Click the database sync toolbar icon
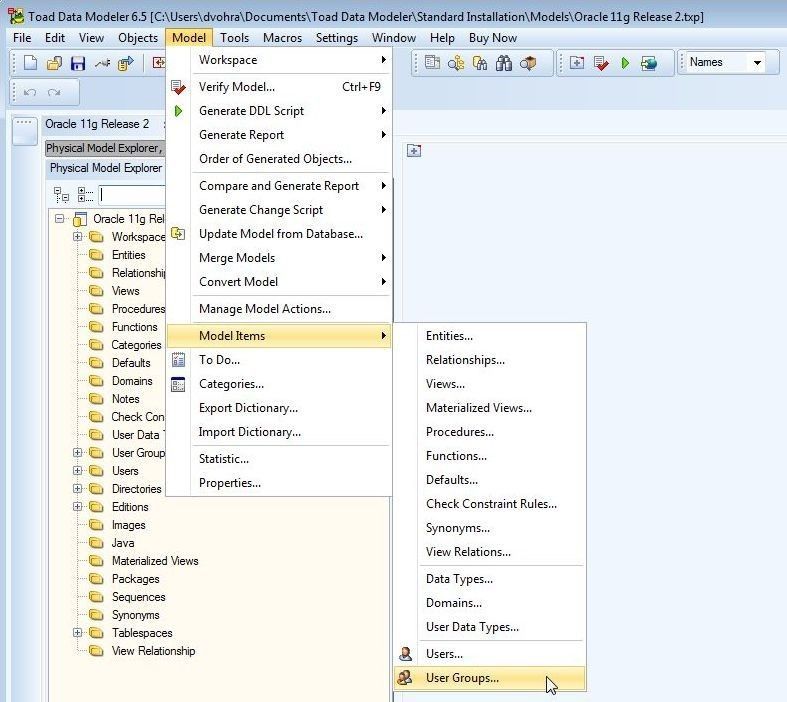 pyautogui.click(x=648, y=63)
